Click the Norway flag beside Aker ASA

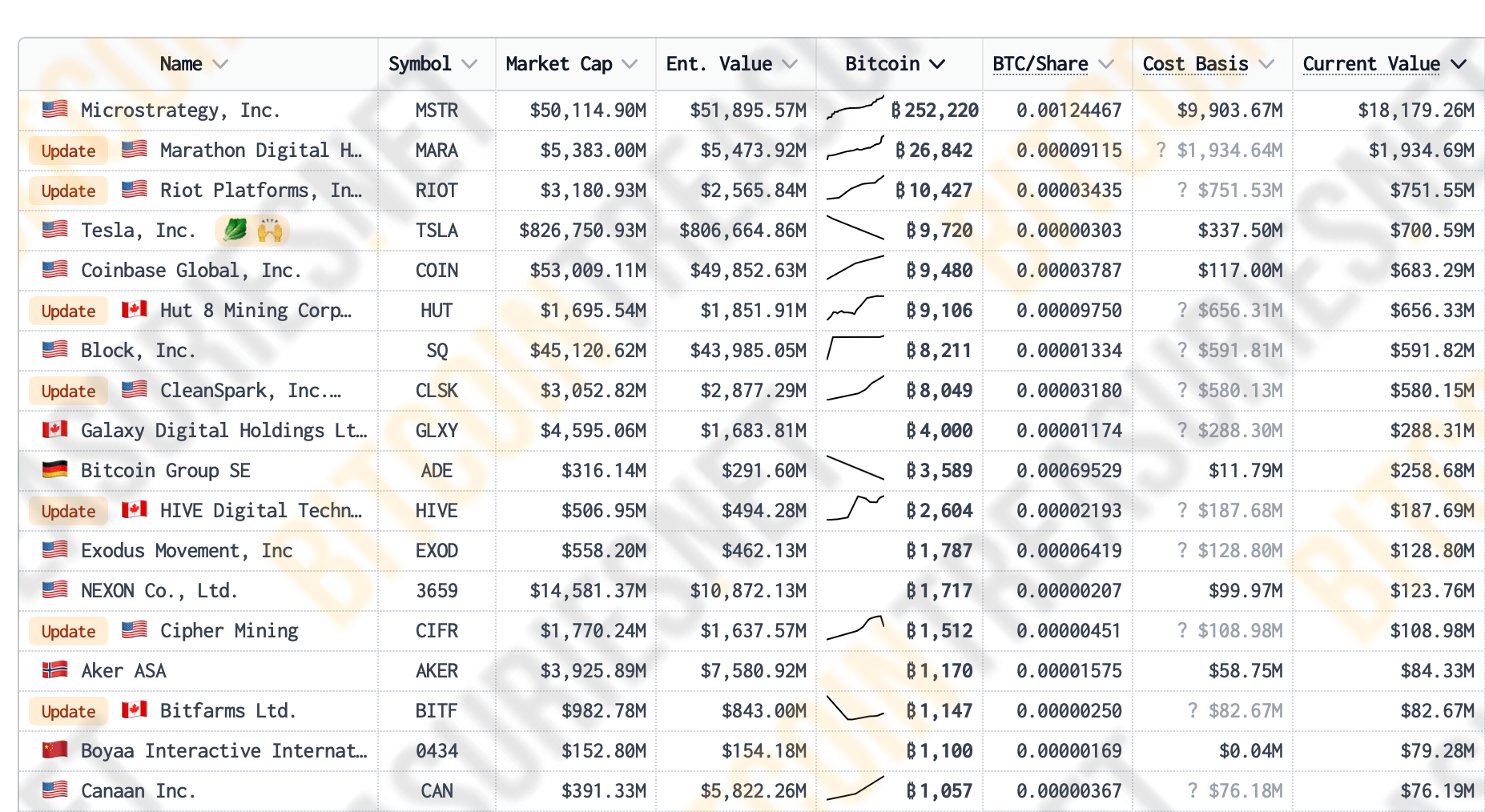pyautogui.click(x=54, y=669)
